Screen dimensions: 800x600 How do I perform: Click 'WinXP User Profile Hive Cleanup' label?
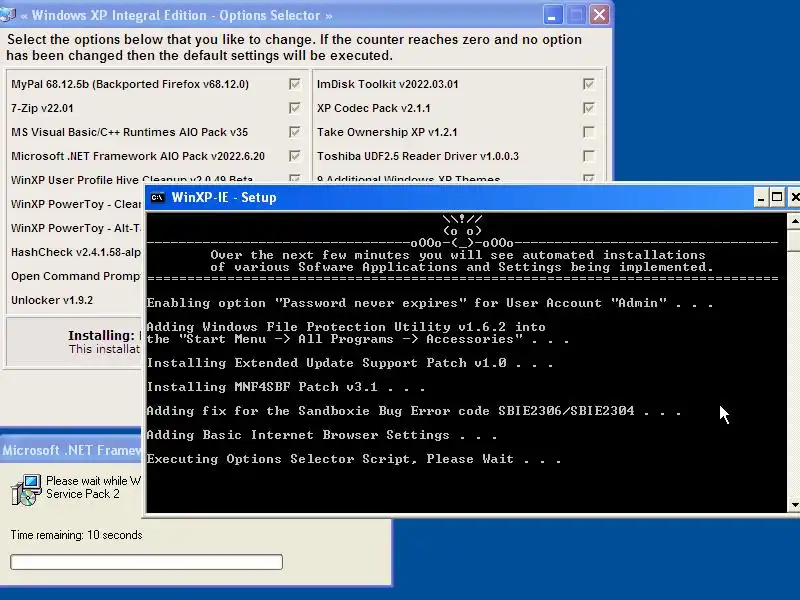132,180
